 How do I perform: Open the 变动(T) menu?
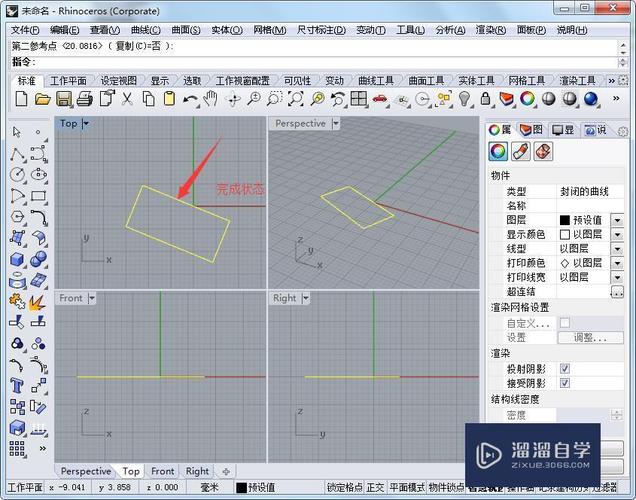[x=371, y=30]
